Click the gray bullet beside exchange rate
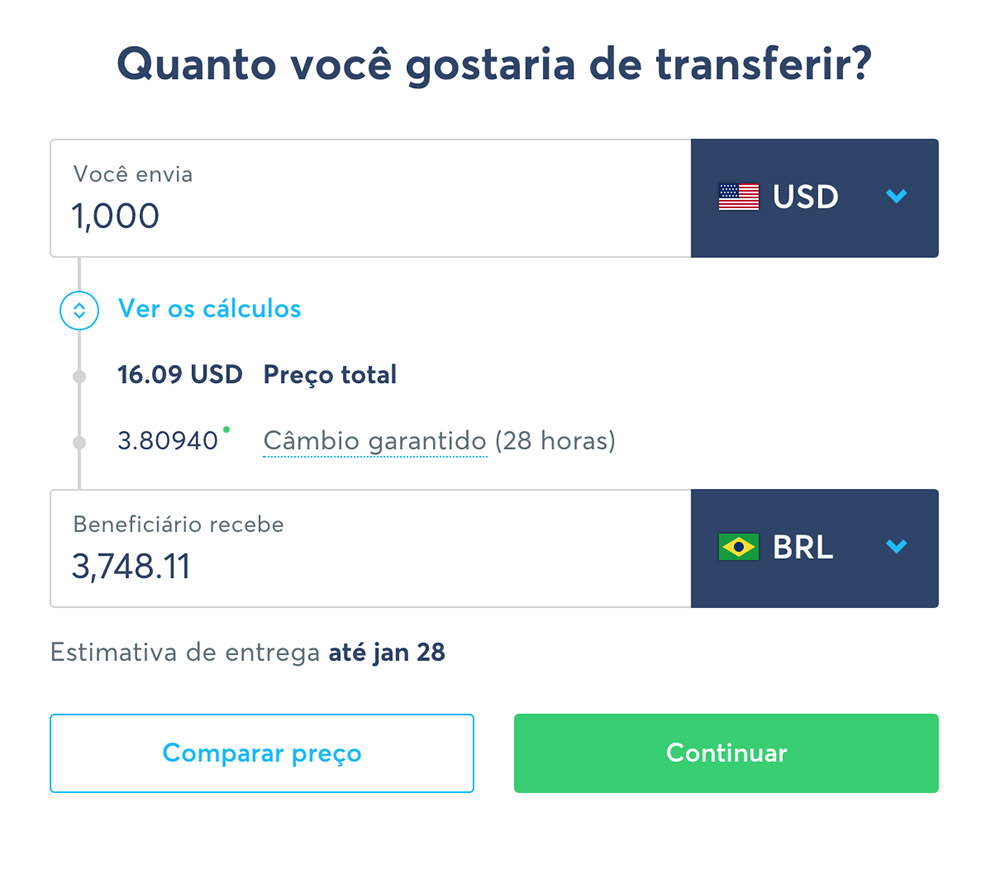This screenshot has height=869, width=1000. (x=79, y=442)
